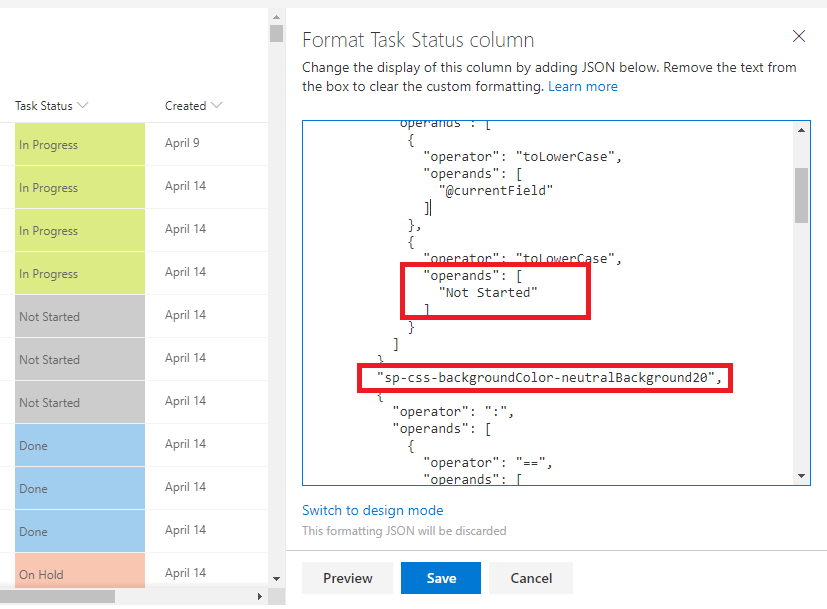Click the highlighted neutralBackground20 class string
Screen dimensions: 827x609
point(544,378)
